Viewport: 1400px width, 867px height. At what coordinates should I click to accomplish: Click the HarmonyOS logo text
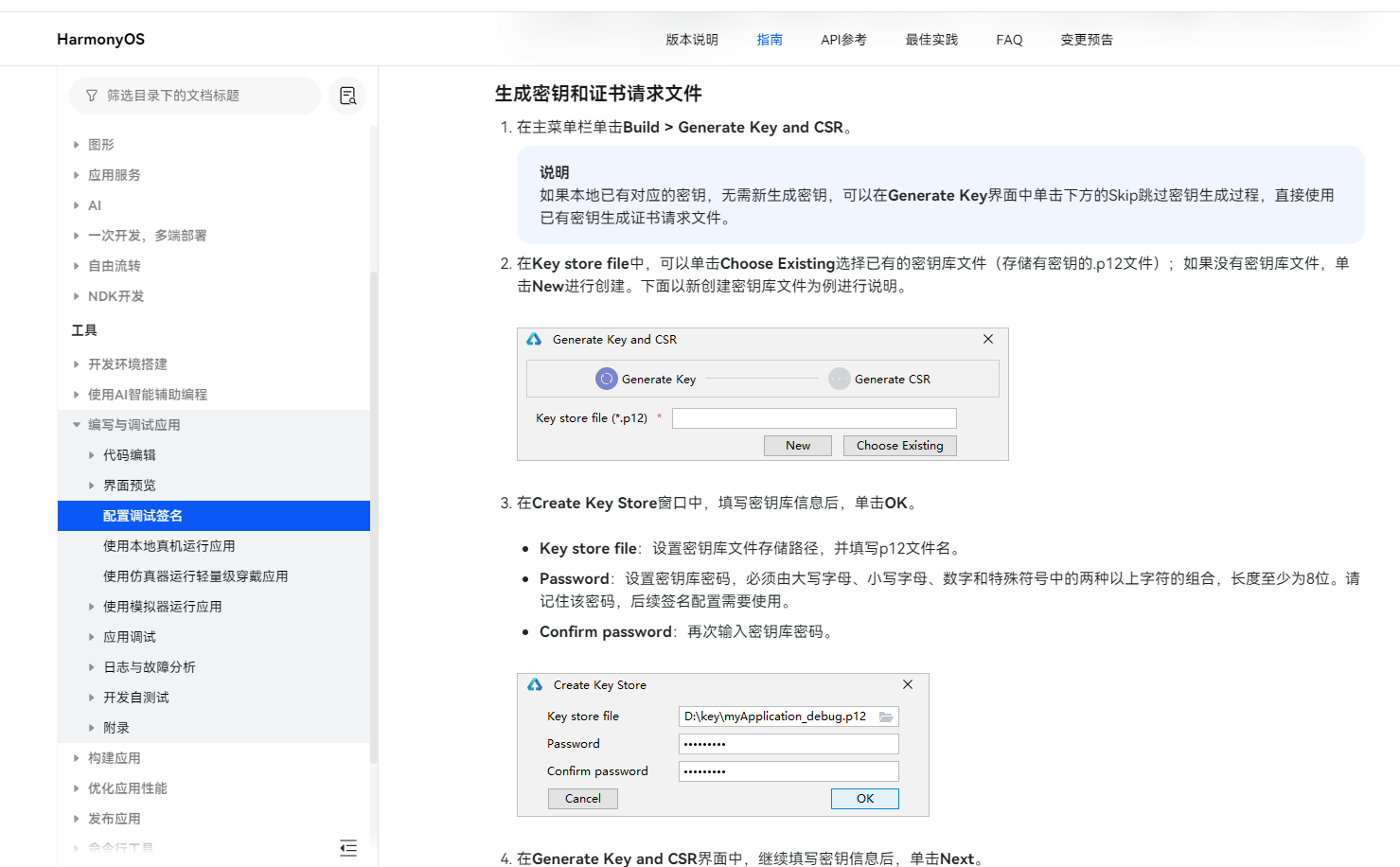tap(100, 39)
